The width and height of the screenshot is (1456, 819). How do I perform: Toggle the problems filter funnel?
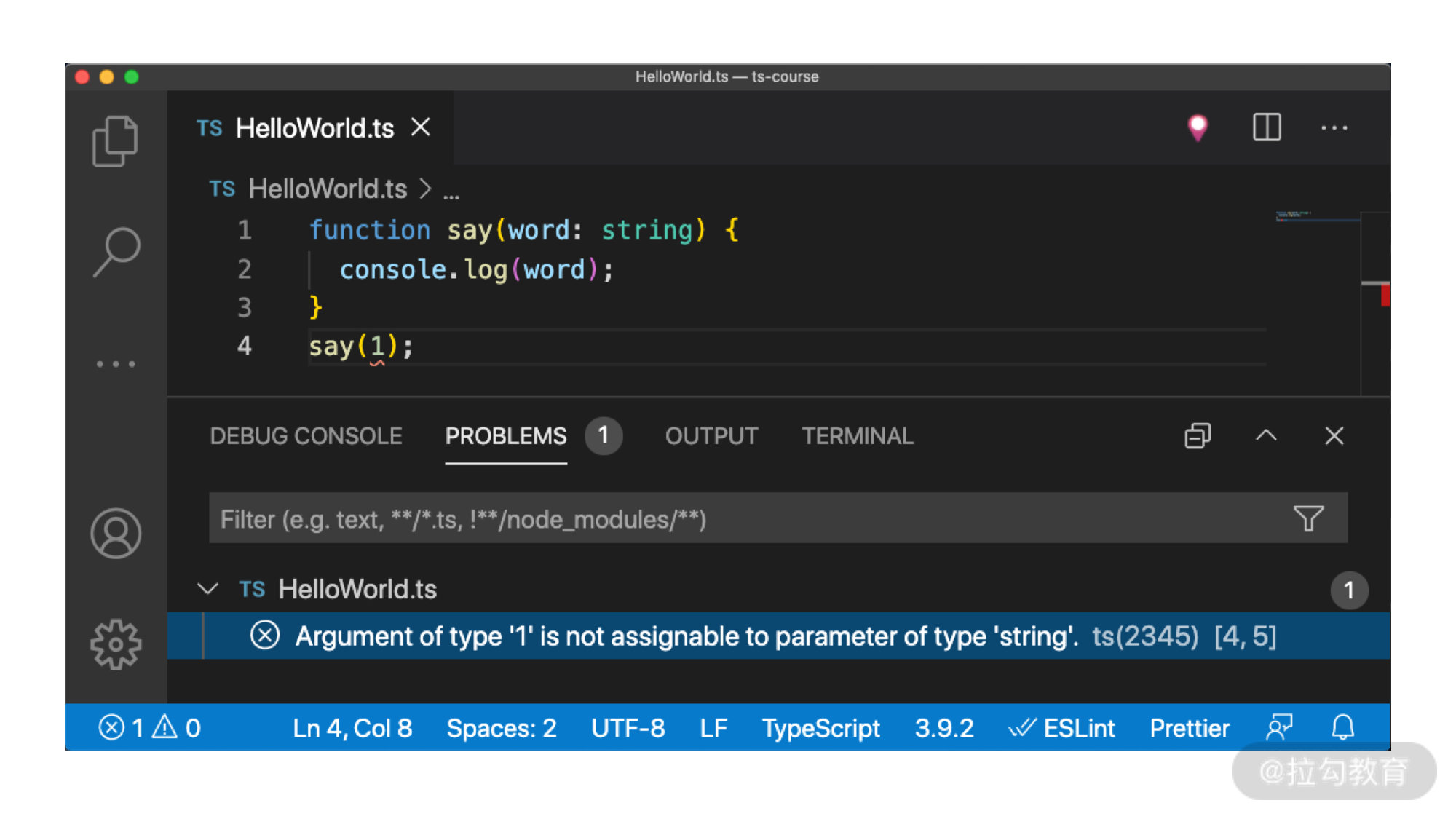(x=1308, y=518)
